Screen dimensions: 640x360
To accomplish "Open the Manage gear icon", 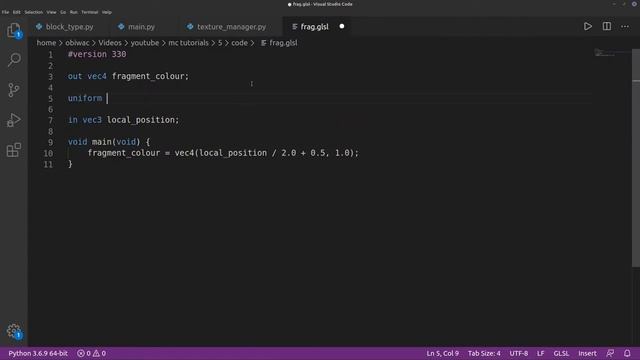I will [14, 331].
